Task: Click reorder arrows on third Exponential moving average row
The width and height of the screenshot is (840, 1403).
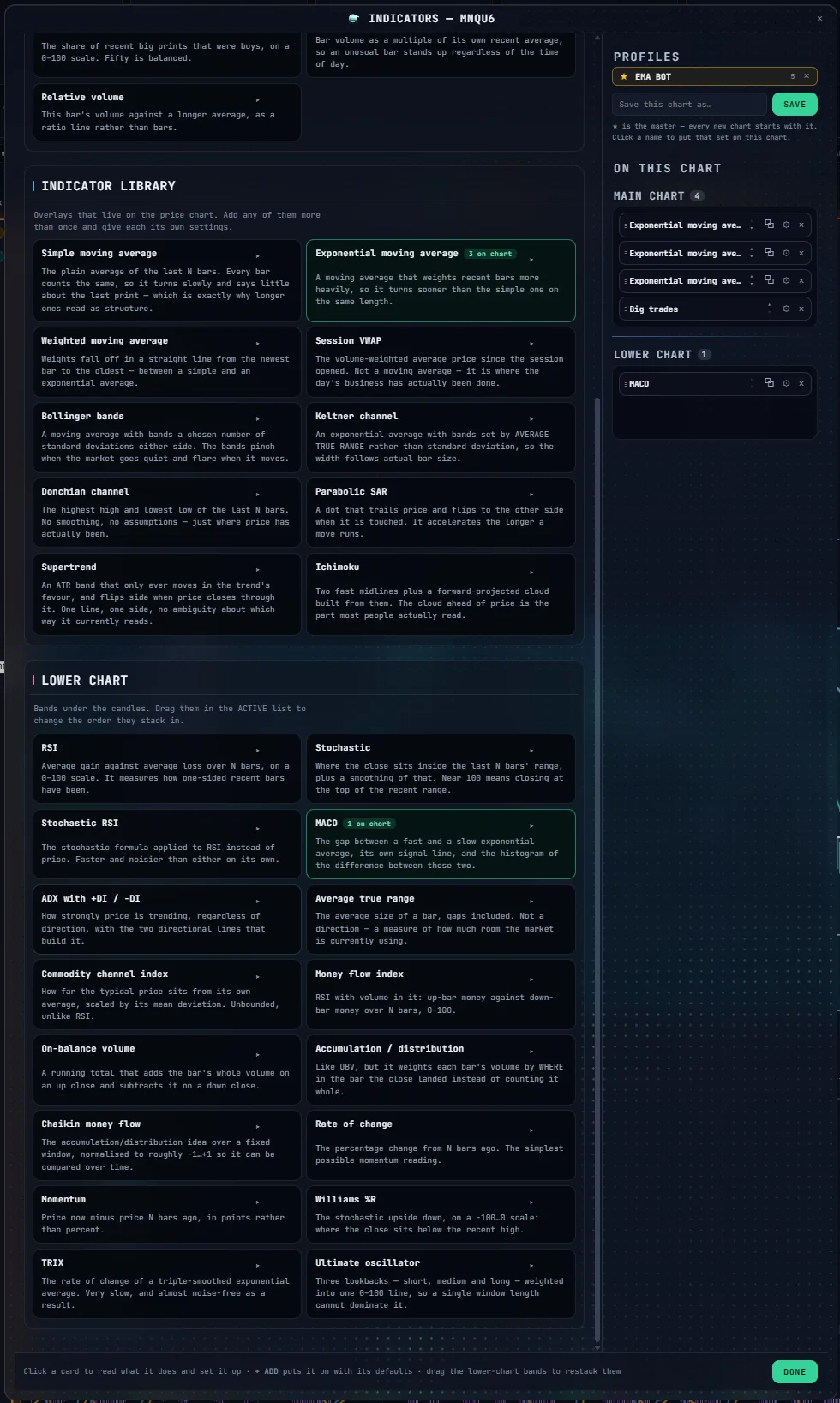Action: pos(752,280)
